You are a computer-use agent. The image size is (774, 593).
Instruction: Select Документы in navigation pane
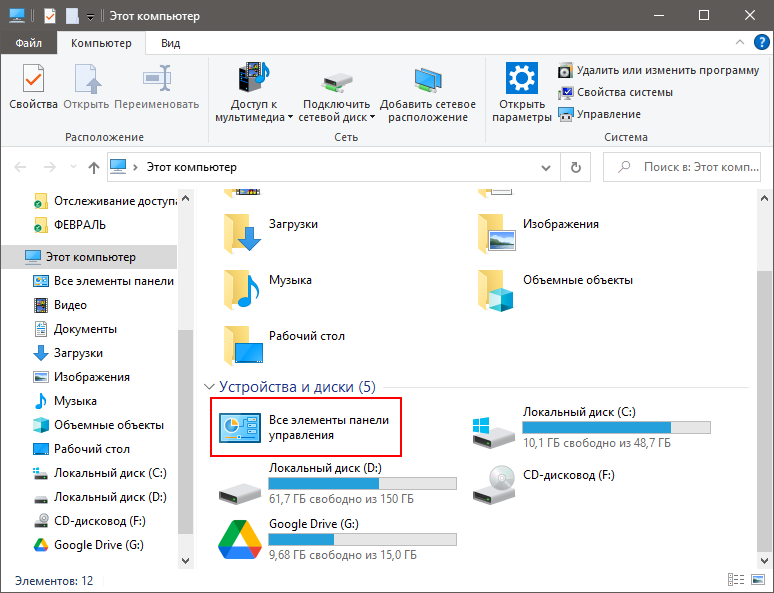tap(75, 329)
